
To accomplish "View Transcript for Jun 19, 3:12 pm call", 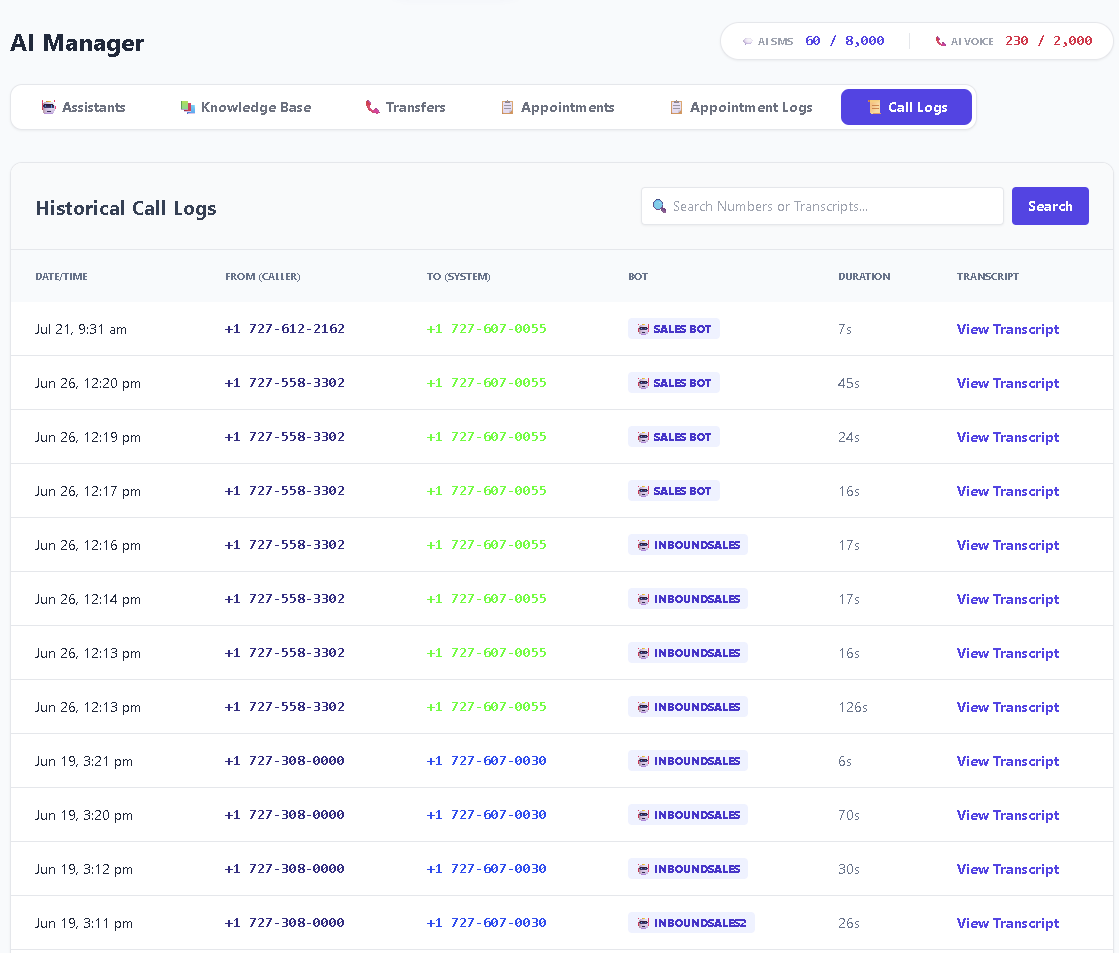I will pos(1008,869).
